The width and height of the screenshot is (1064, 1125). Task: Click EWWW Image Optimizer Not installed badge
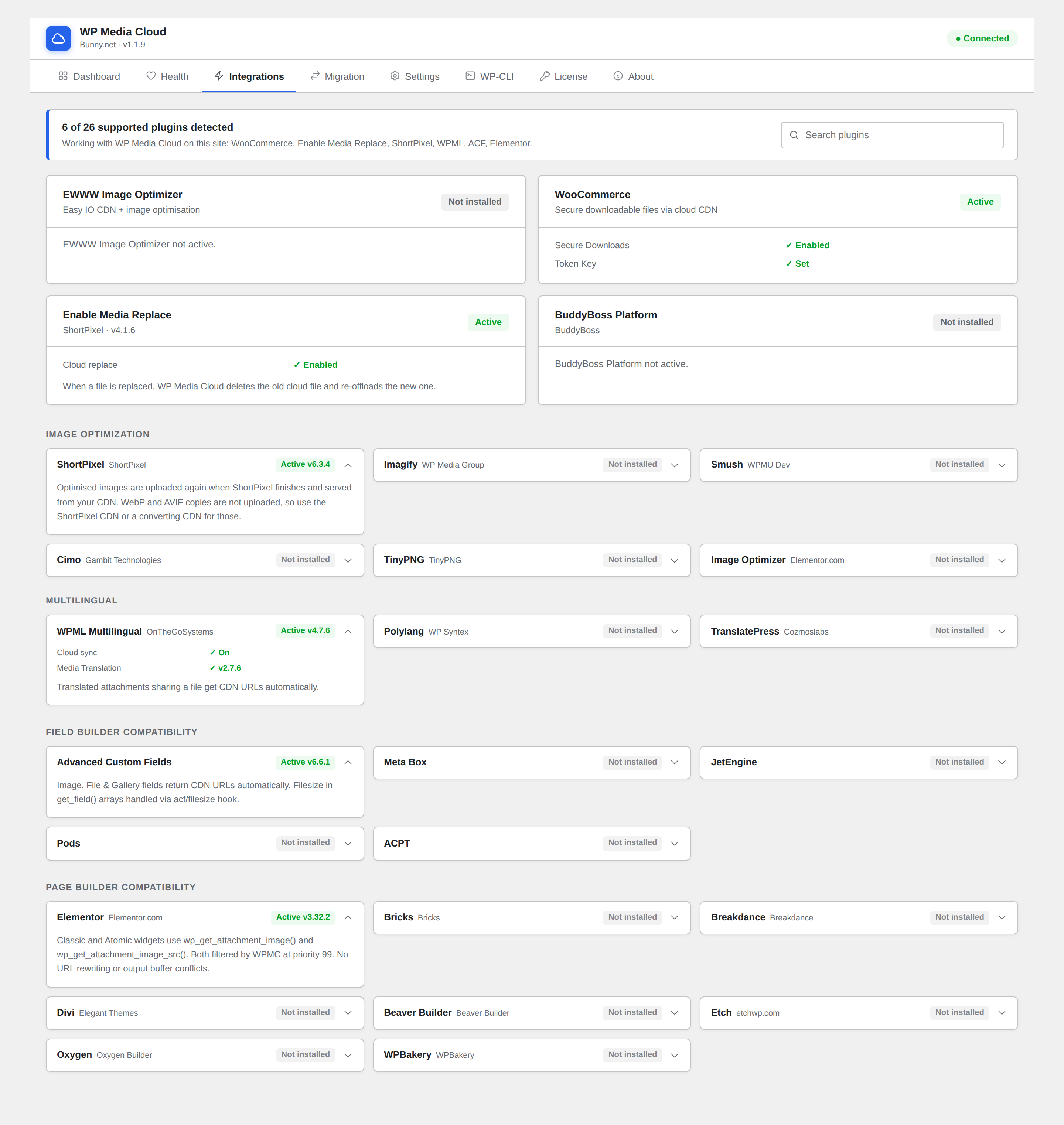[x=475, y=202]
